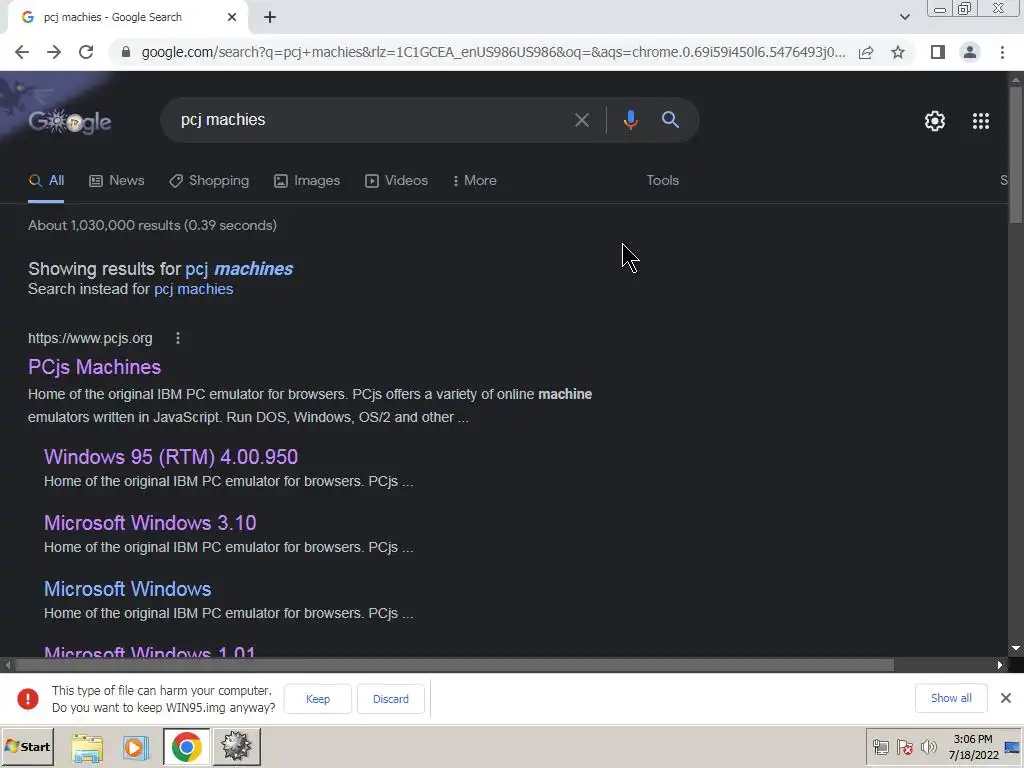Open the PCjs Machines result
The image size is (1024, 768).
point(95,367)
